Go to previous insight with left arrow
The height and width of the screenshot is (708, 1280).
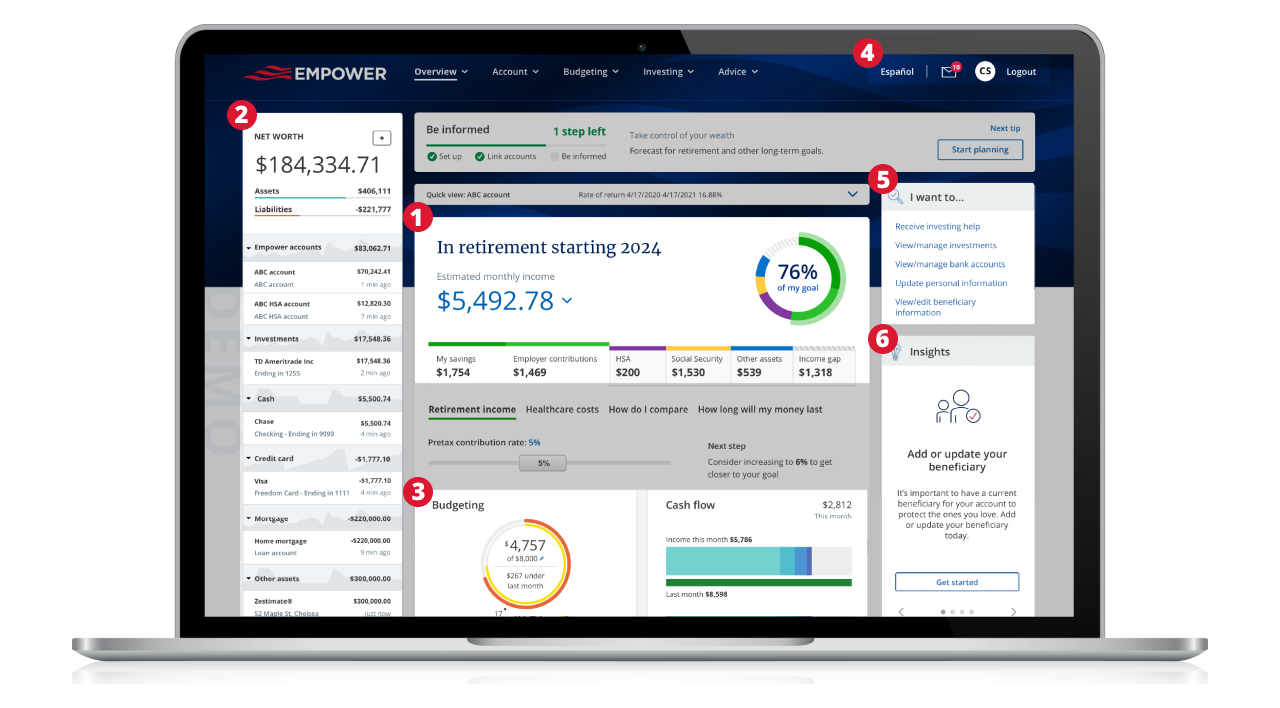(901, 611)
